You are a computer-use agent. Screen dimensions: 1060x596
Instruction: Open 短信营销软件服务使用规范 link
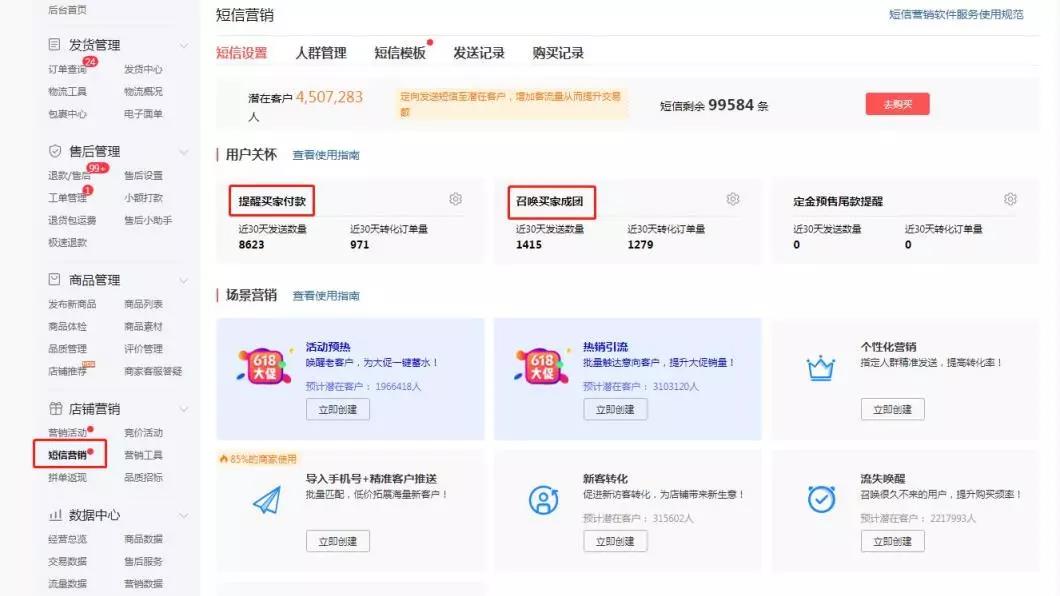tap(956, 14)
